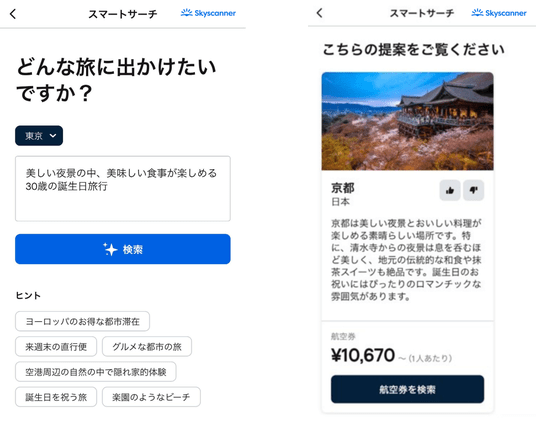Click the ¥10,670 flight price
The width and height of the screenshot is (536, 422).
(x=363, y=355)
